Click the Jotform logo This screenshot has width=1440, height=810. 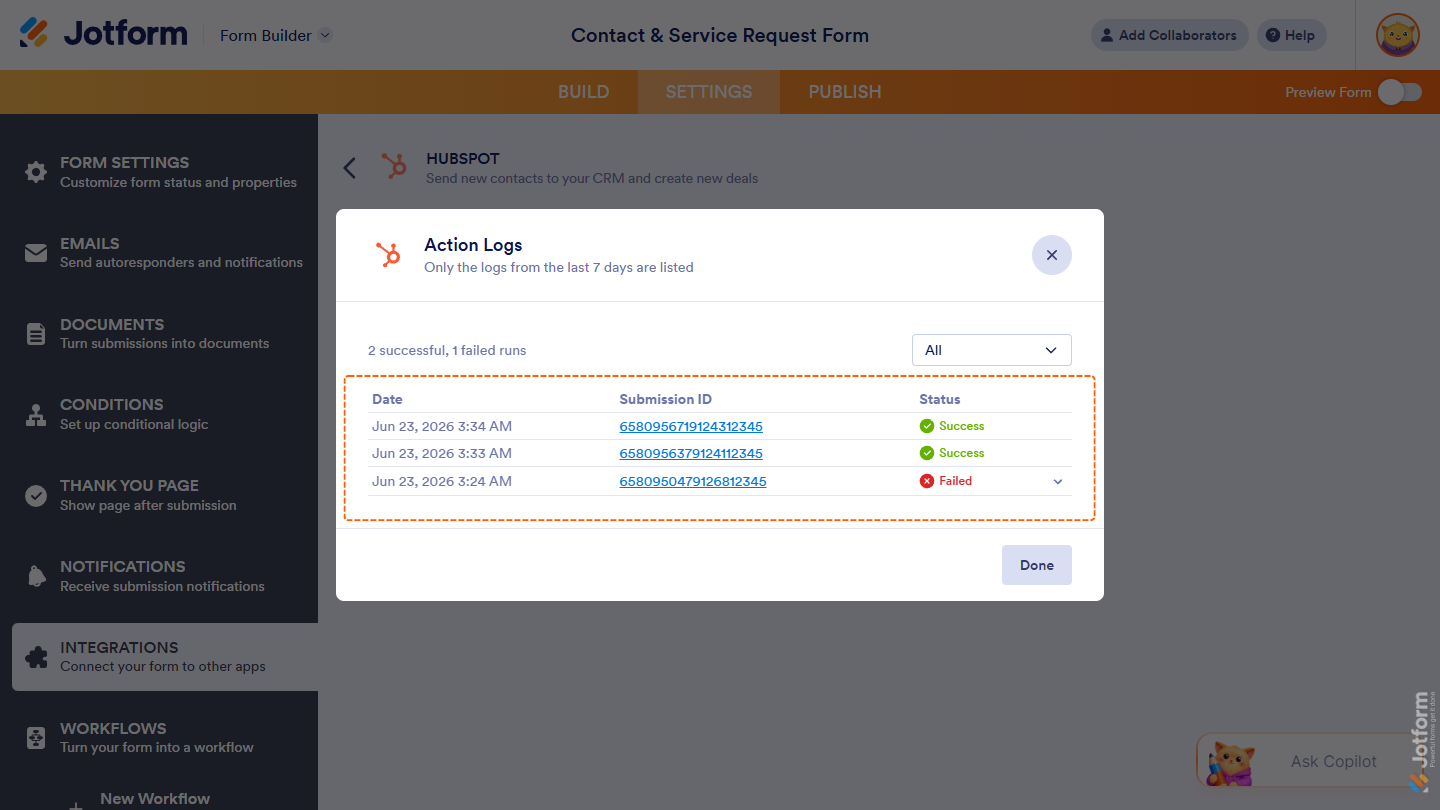coord(103,34)
